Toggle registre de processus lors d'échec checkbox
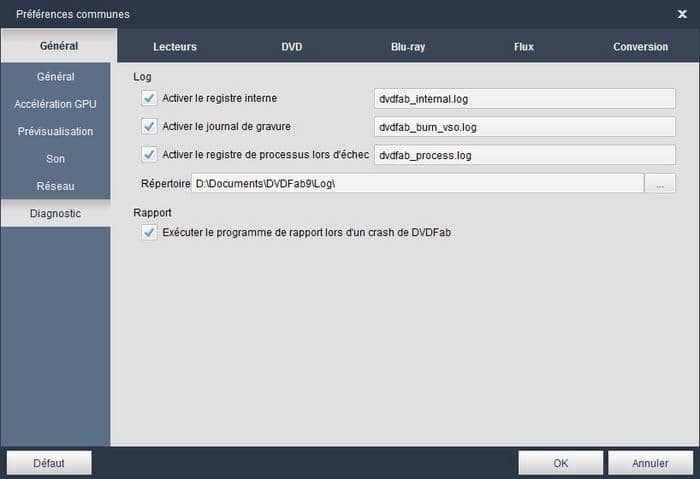 point(149,154)
